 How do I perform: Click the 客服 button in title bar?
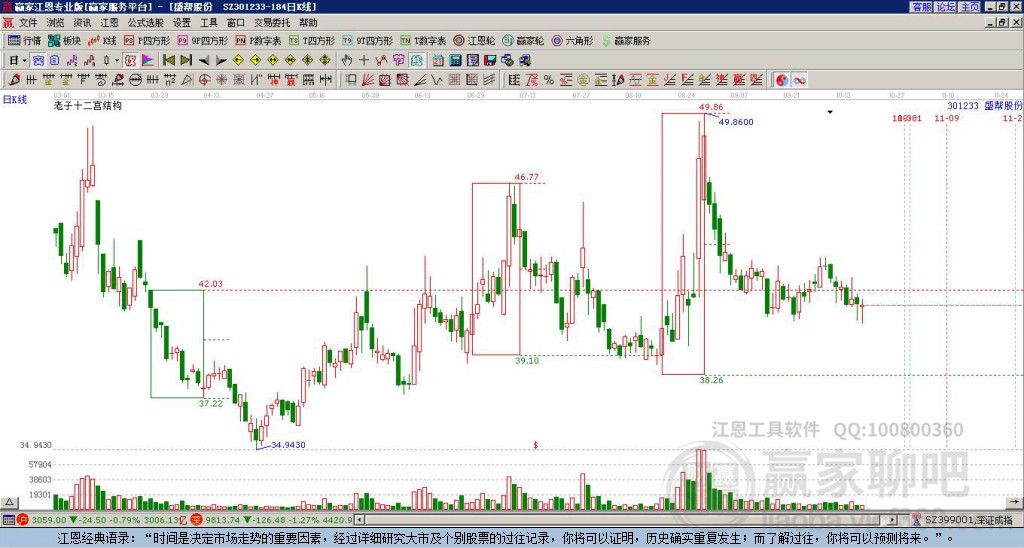coord(922,7)
